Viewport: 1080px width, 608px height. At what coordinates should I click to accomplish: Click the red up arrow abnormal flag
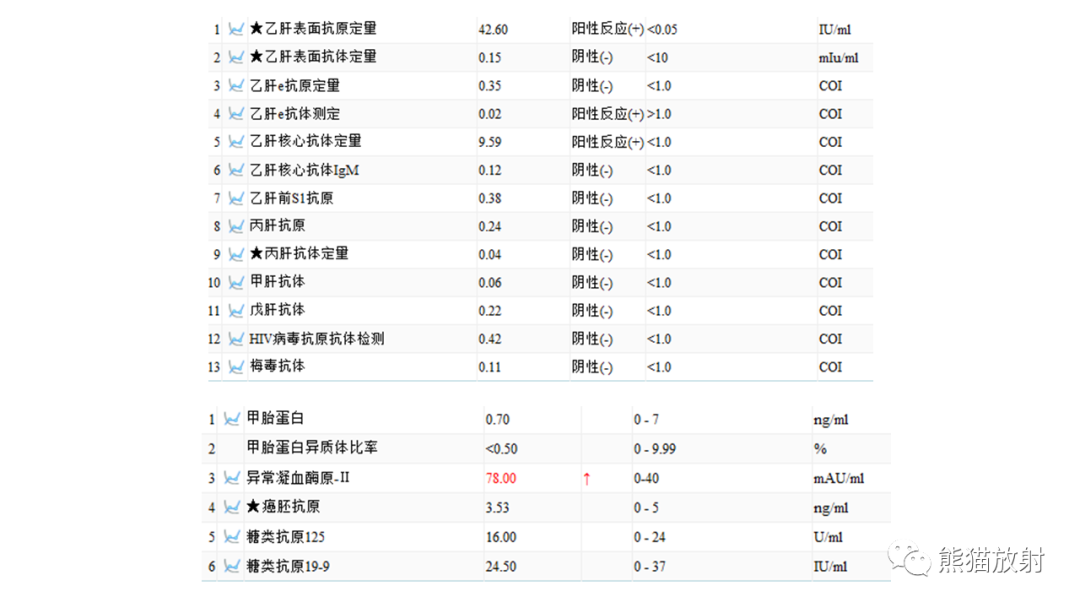tap(587, 479)
